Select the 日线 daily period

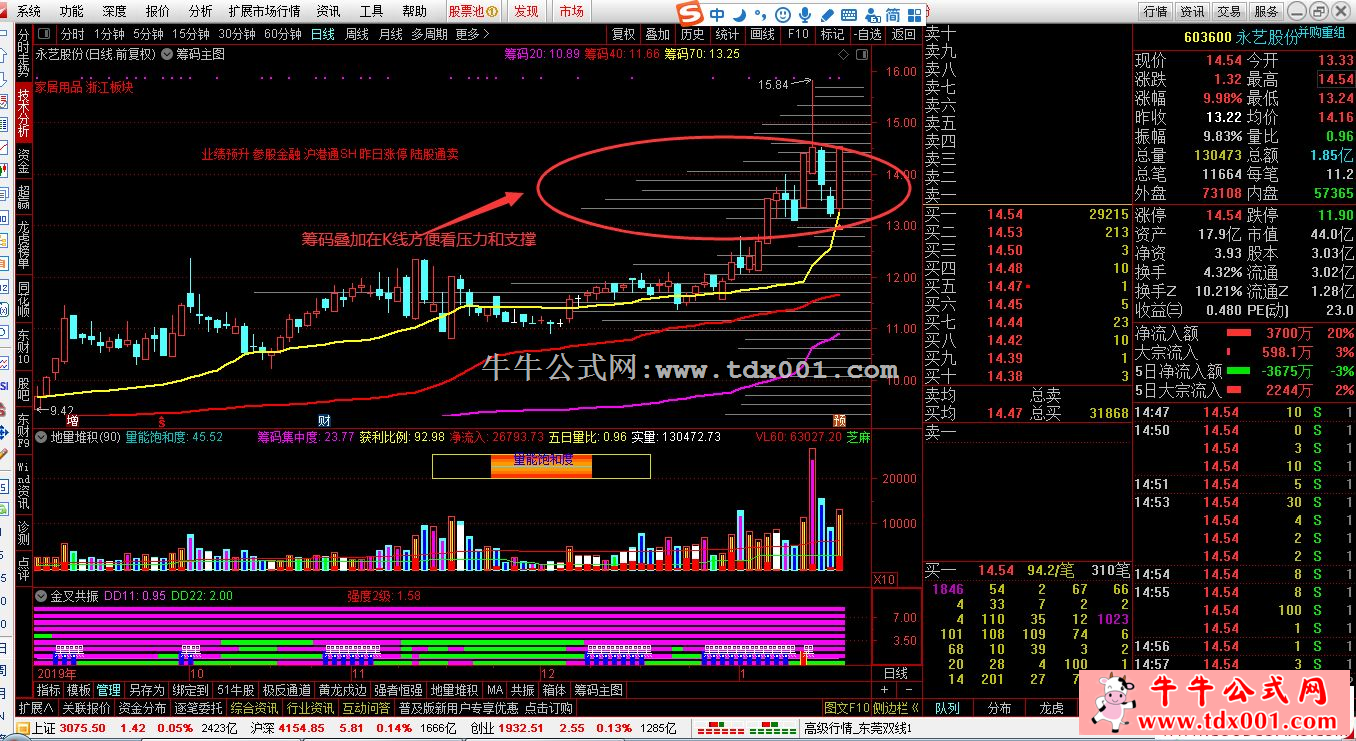pos(322,33)
